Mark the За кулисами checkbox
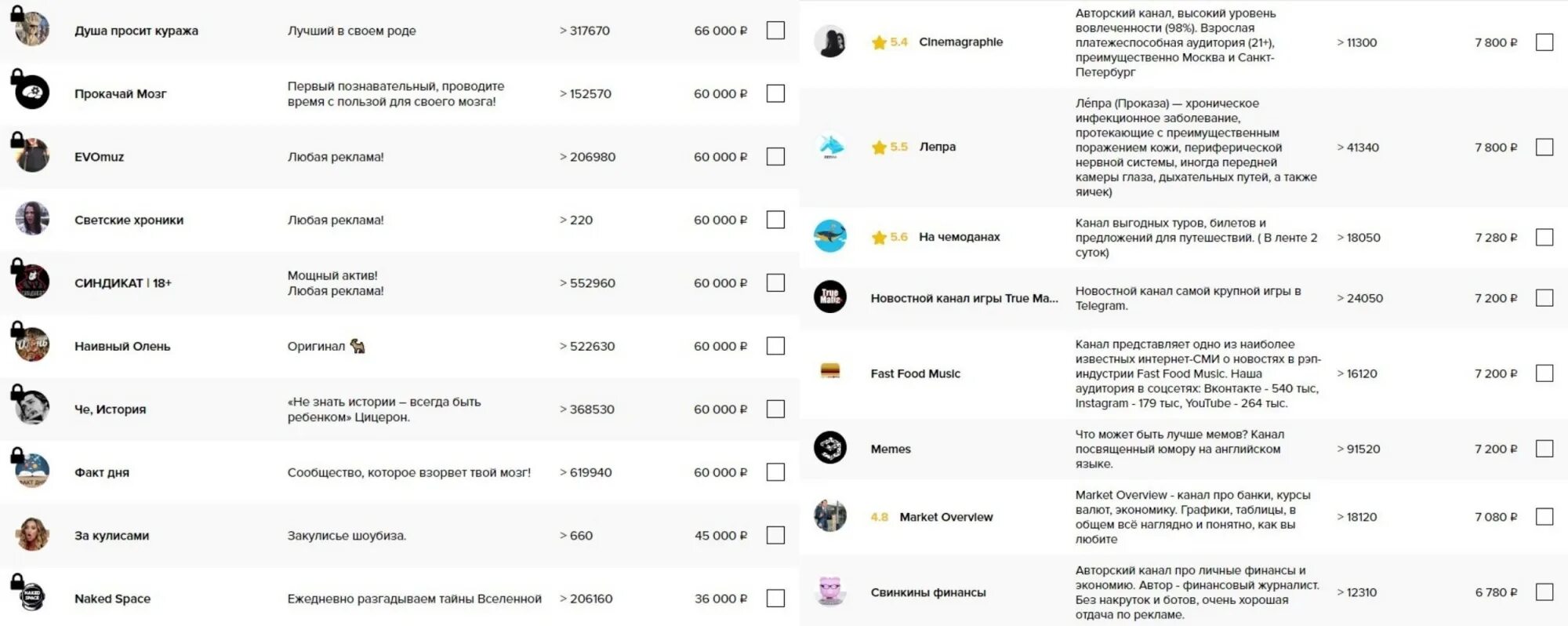 coord(775,535)
